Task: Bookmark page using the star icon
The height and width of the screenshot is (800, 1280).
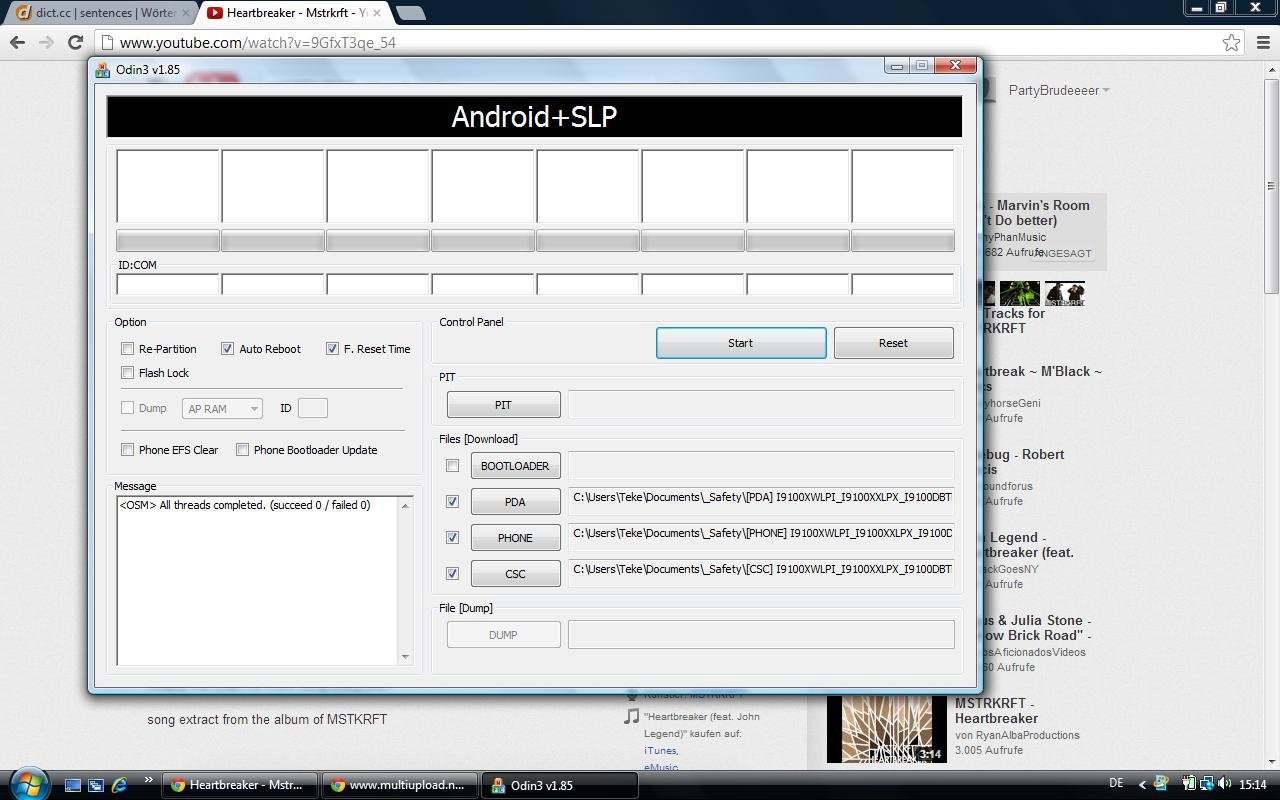Action: coord(1231,42)
